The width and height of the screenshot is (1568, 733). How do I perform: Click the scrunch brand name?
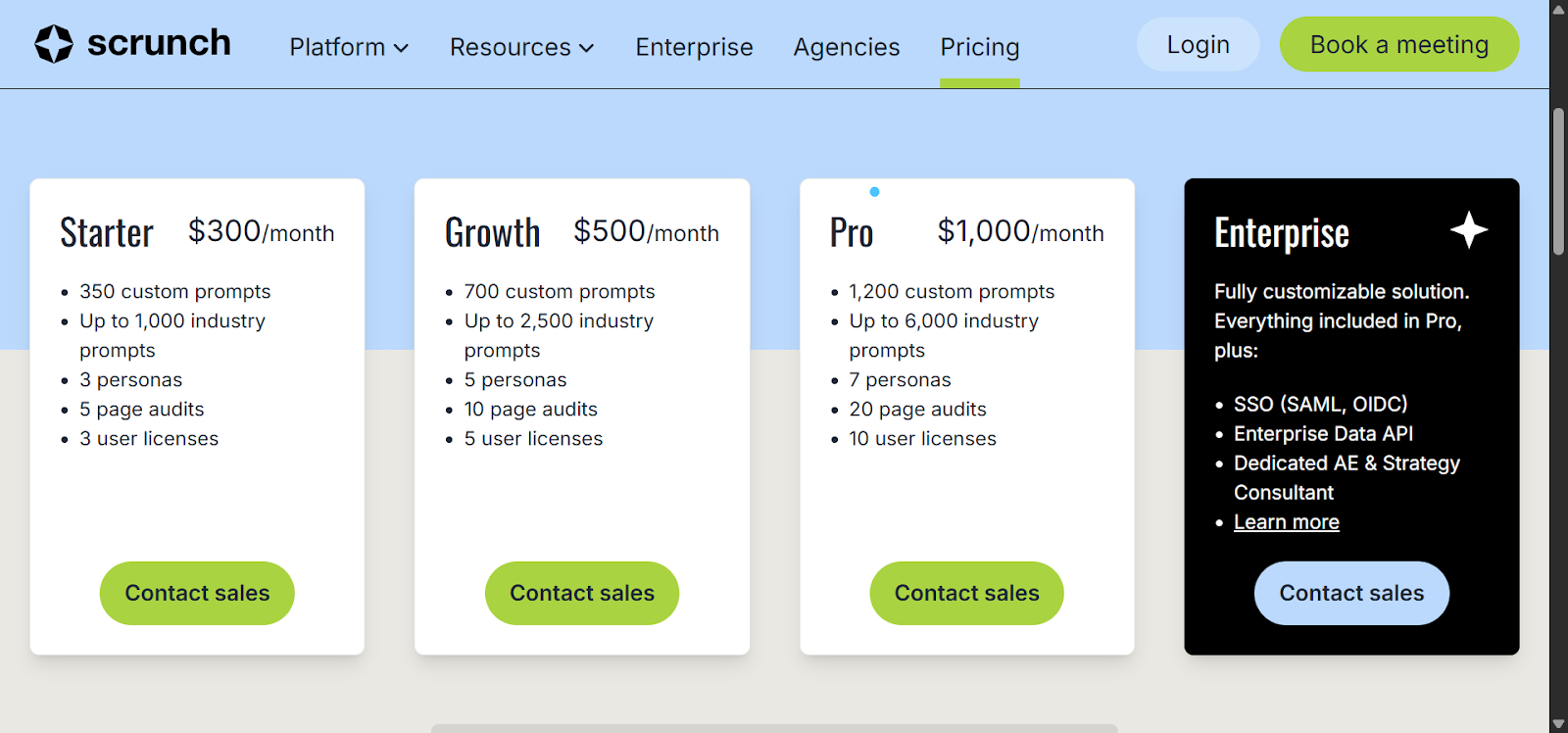click(x=160, y=43)
